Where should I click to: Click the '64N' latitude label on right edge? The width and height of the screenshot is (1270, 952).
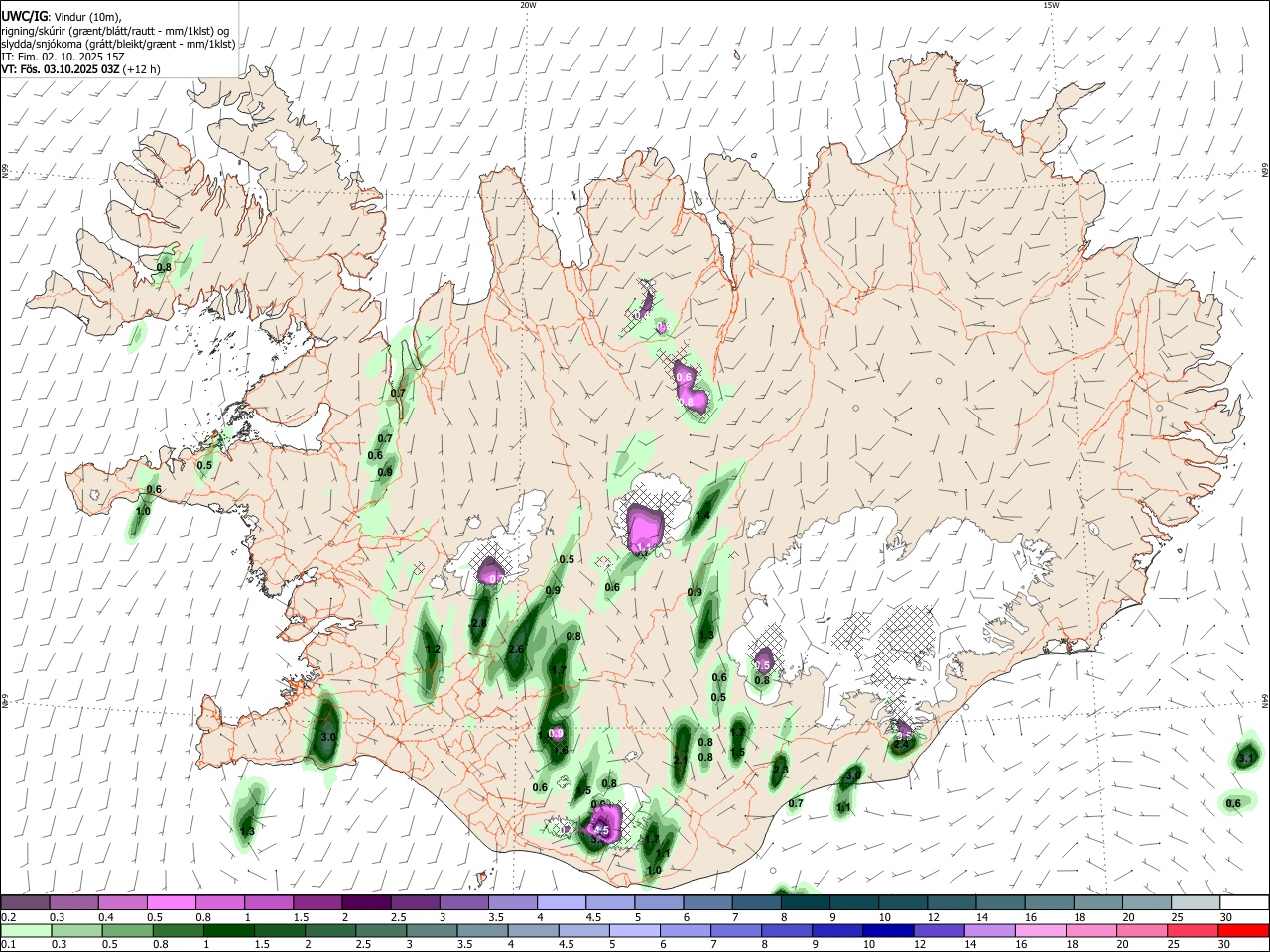[x=1265, y=700]
